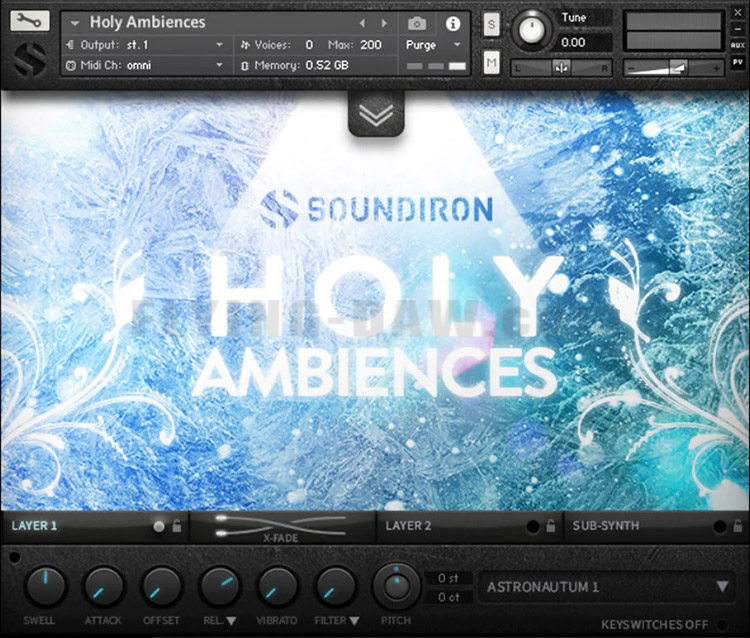Open the ASTRONAUTUM 1 sound dropdown
The image size is (750, 638).
point(607,587)
